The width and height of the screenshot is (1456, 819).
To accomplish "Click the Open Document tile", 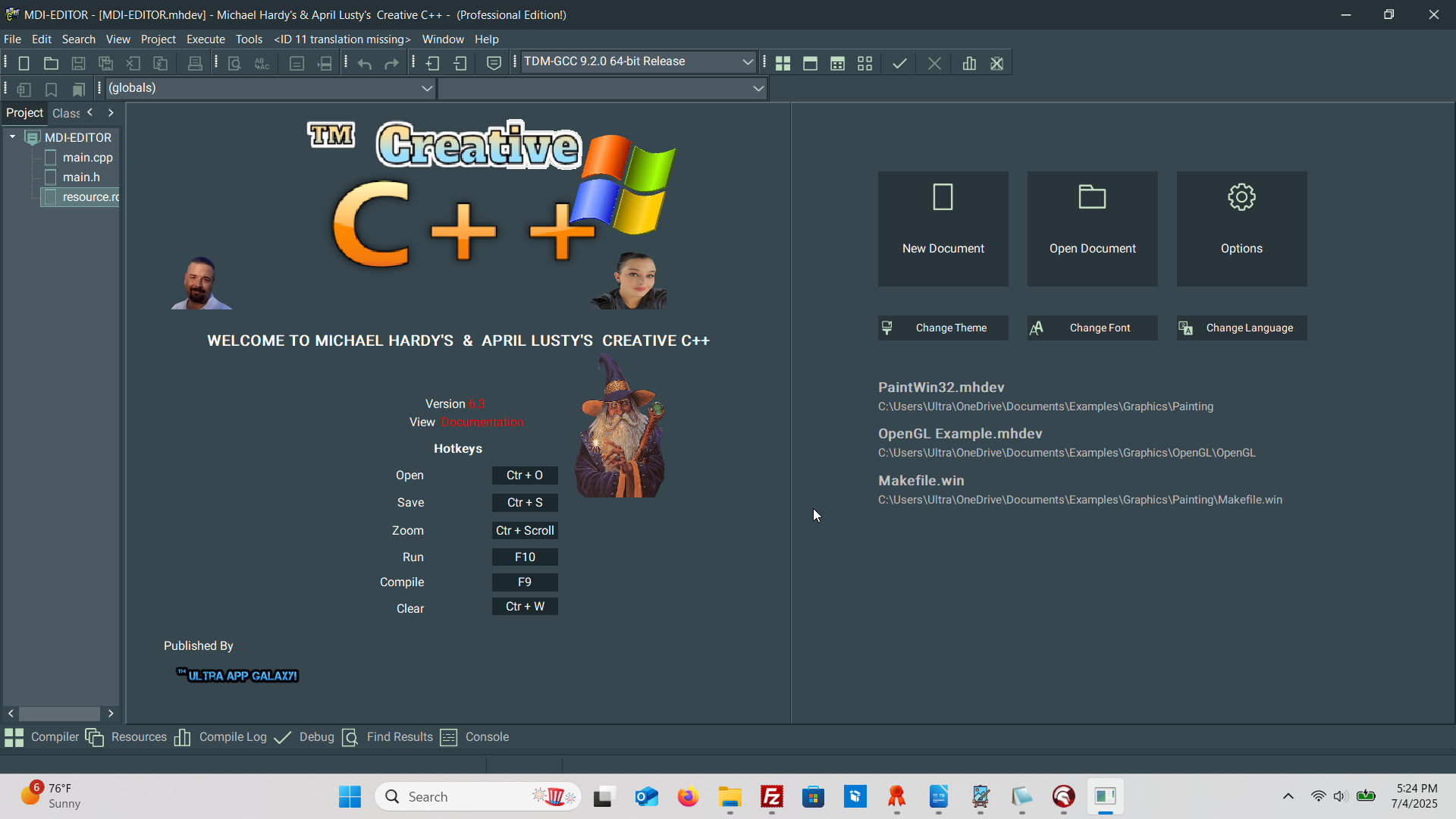I will 1092,229.
